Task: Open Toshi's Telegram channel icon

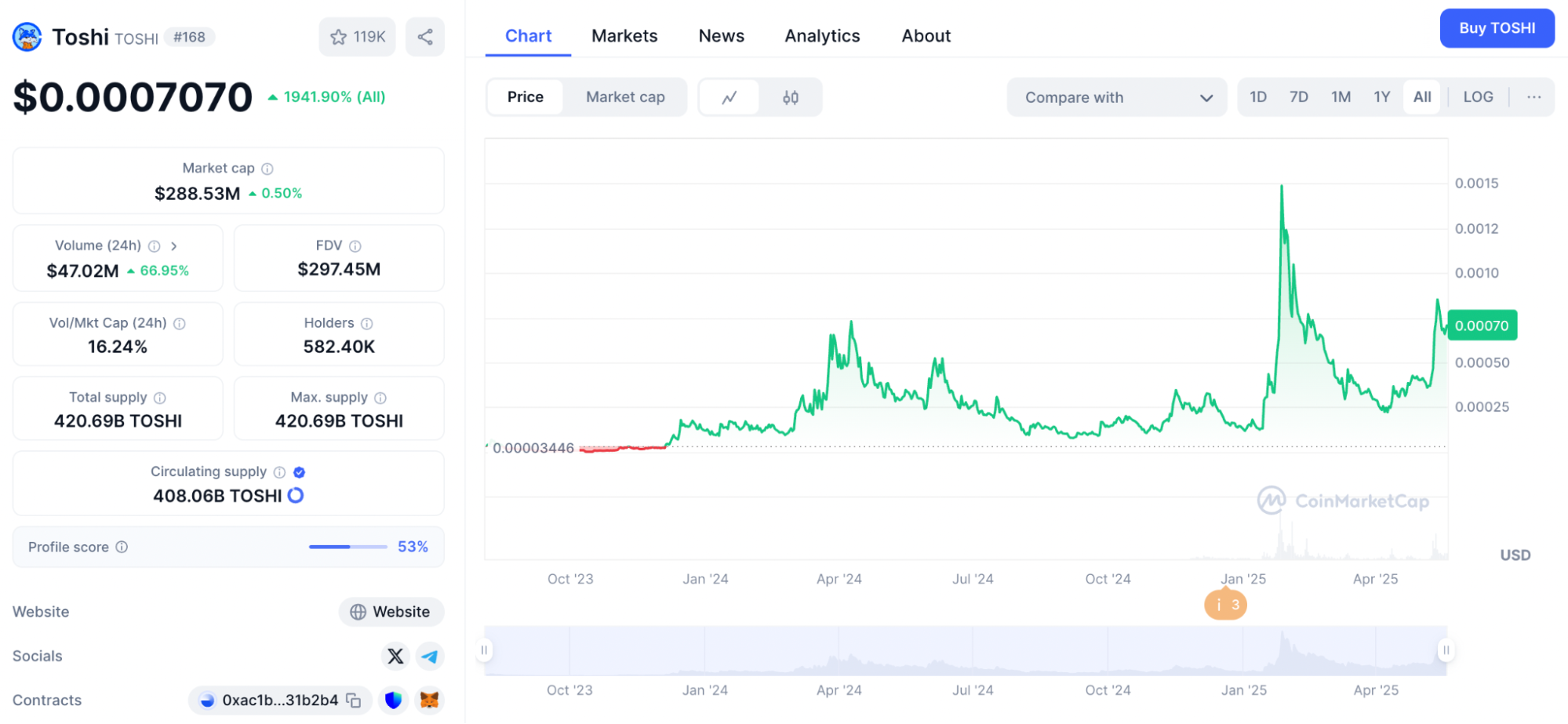Action: [x=430, y=656]
